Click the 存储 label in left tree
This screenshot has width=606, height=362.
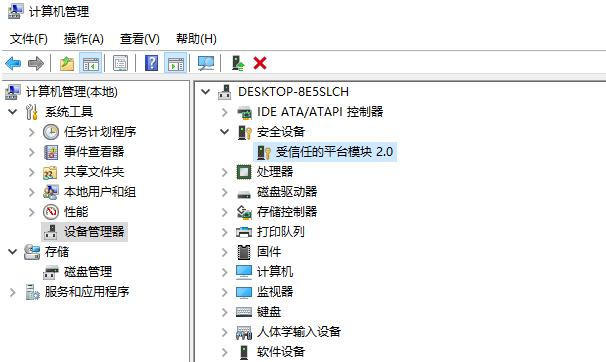point(57,252)
